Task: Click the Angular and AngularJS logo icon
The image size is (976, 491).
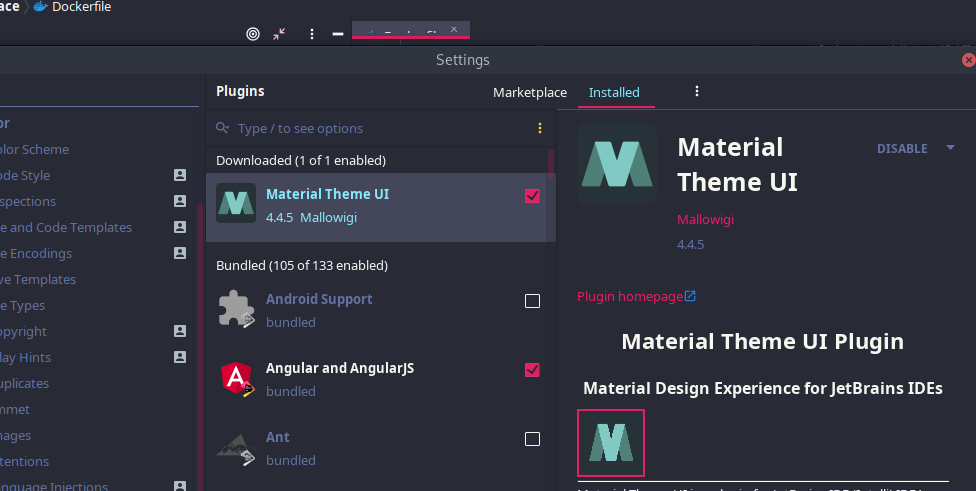Action: 237,378
